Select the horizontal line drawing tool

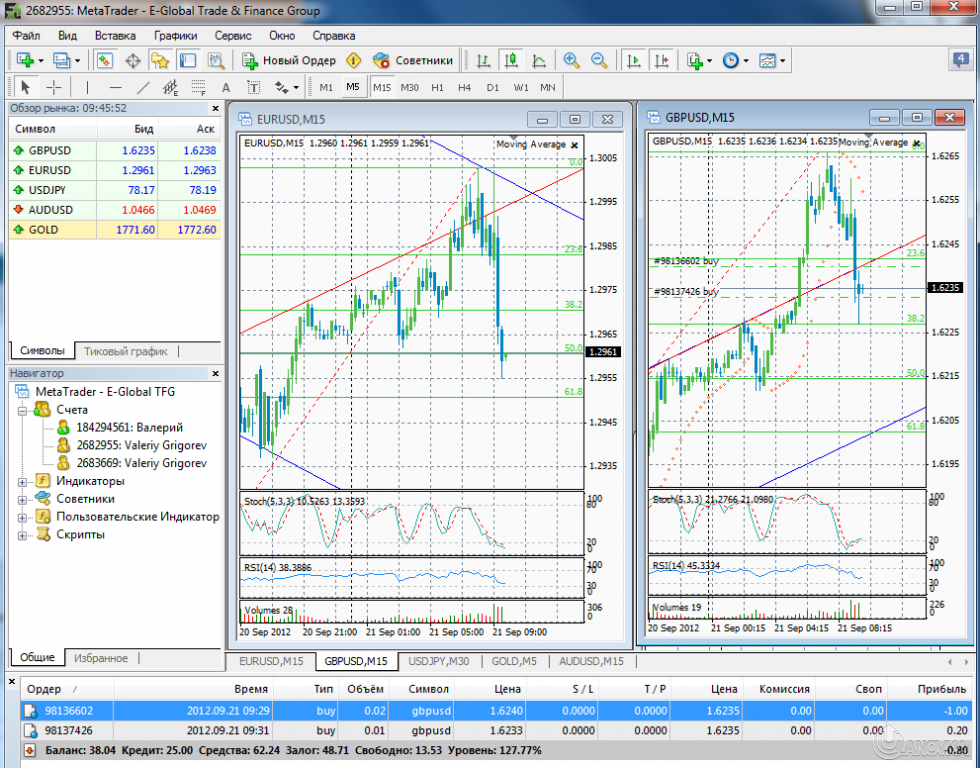coord(113,87)
